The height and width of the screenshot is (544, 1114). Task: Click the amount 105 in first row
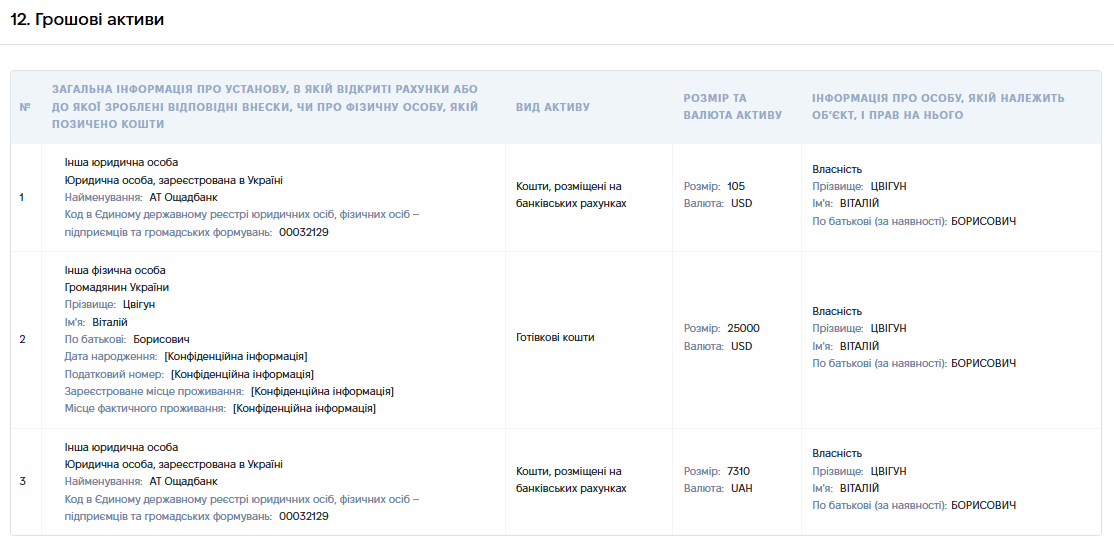[x=736, y=186]
